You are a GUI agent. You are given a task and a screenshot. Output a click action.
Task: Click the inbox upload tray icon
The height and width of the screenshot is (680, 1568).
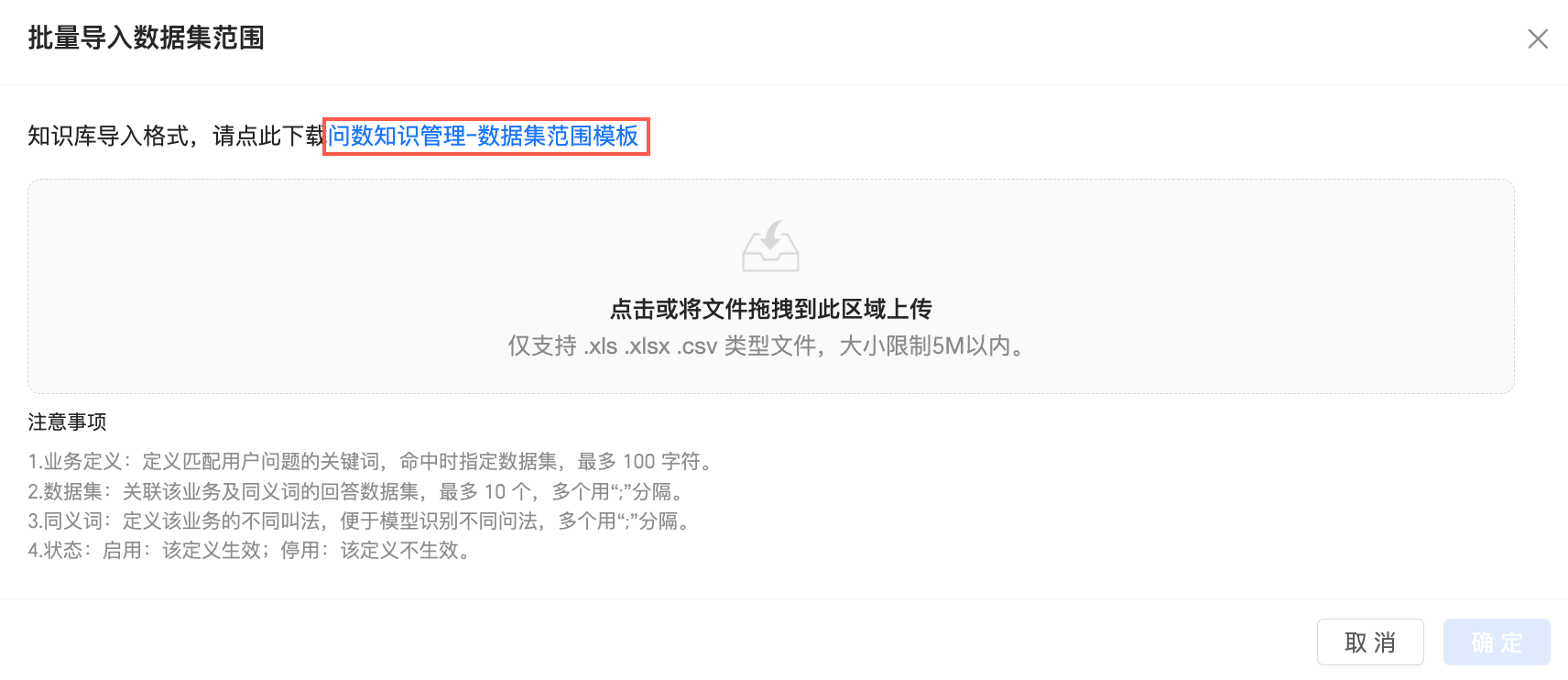(x=770, y=246)
